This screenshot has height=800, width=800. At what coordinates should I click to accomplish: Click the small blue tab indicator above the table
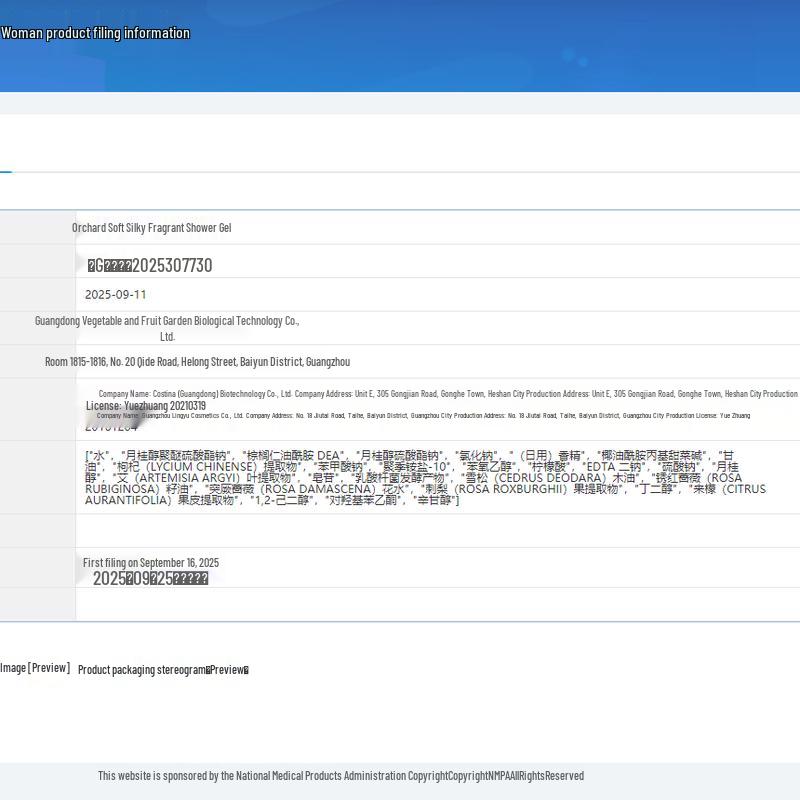[x=5, y=172]
